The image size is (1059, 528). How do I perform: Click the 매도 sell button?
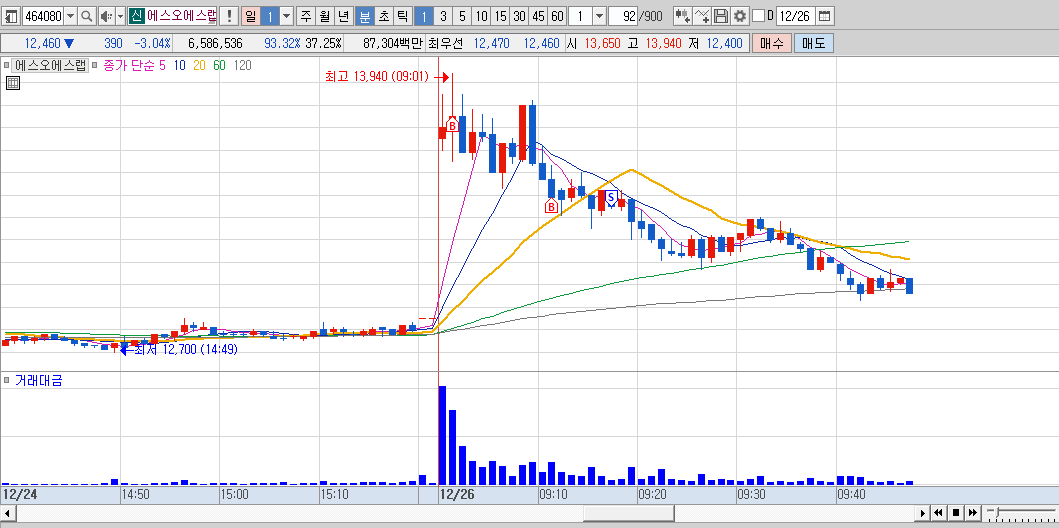click(814, 43)
